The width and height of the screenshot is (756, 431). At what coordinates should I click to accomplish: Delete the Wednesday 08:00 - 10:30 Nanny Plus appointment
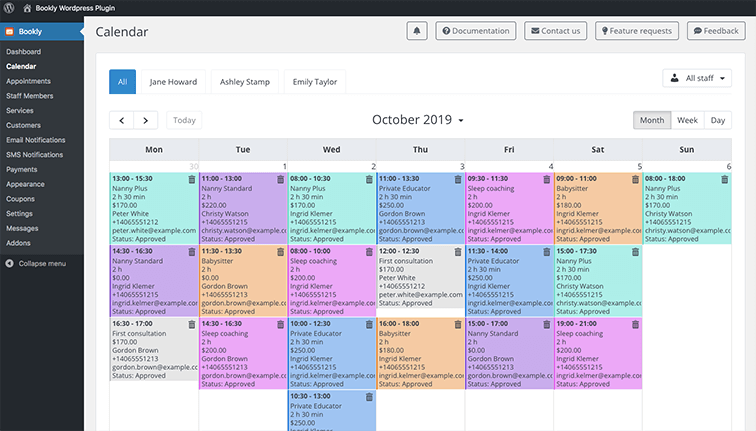tap(369, 179)
